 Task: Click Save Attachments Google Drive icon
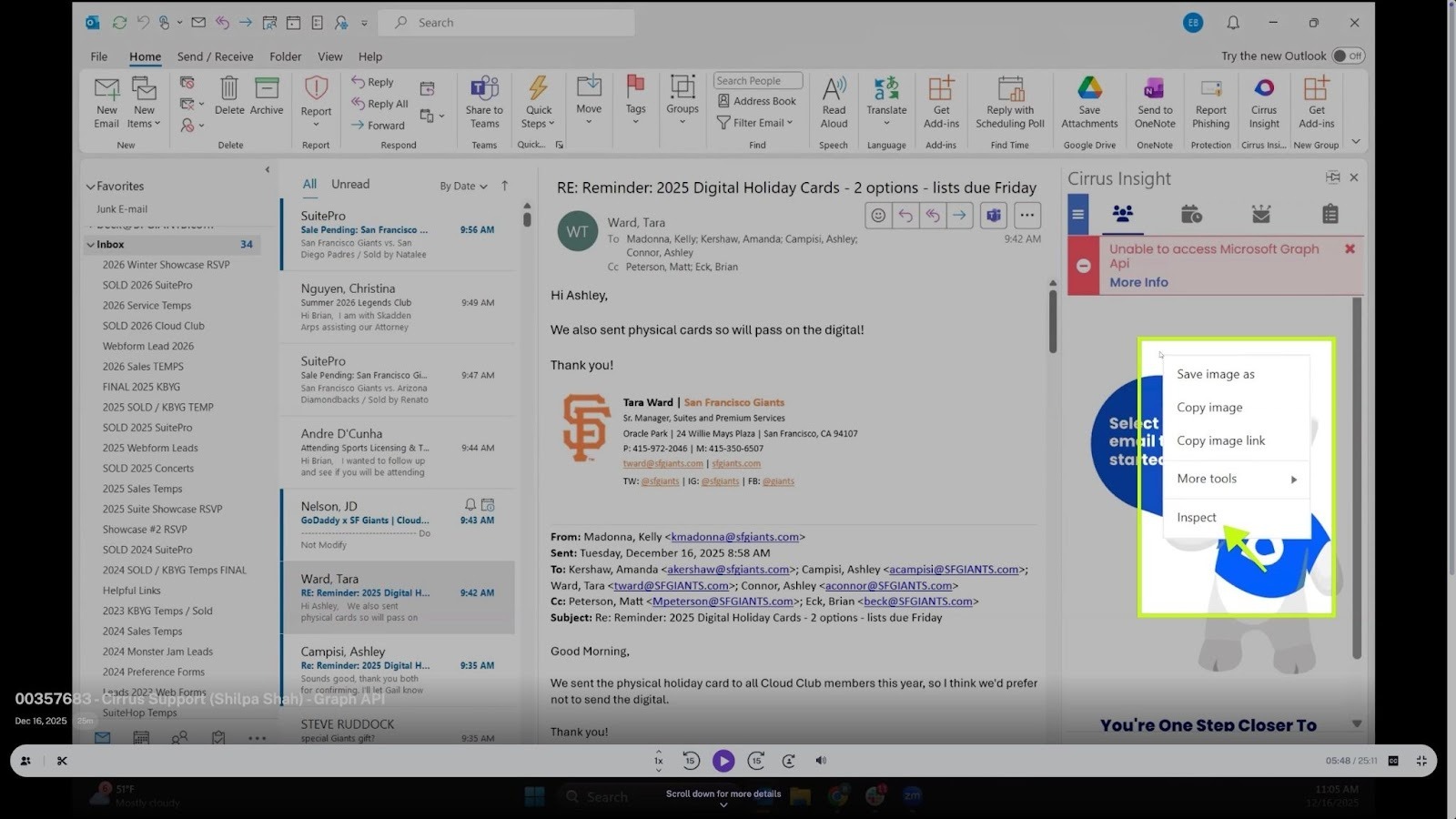tap(1088, 89)
